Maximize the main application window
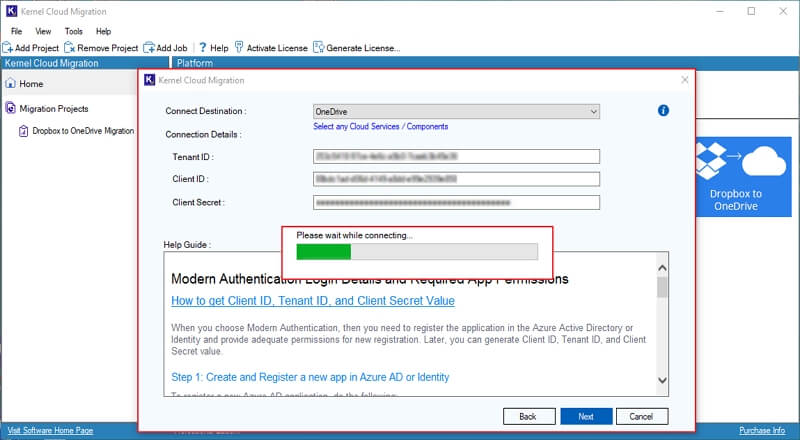This screenshot has width=800, height=440. [751, 11]
